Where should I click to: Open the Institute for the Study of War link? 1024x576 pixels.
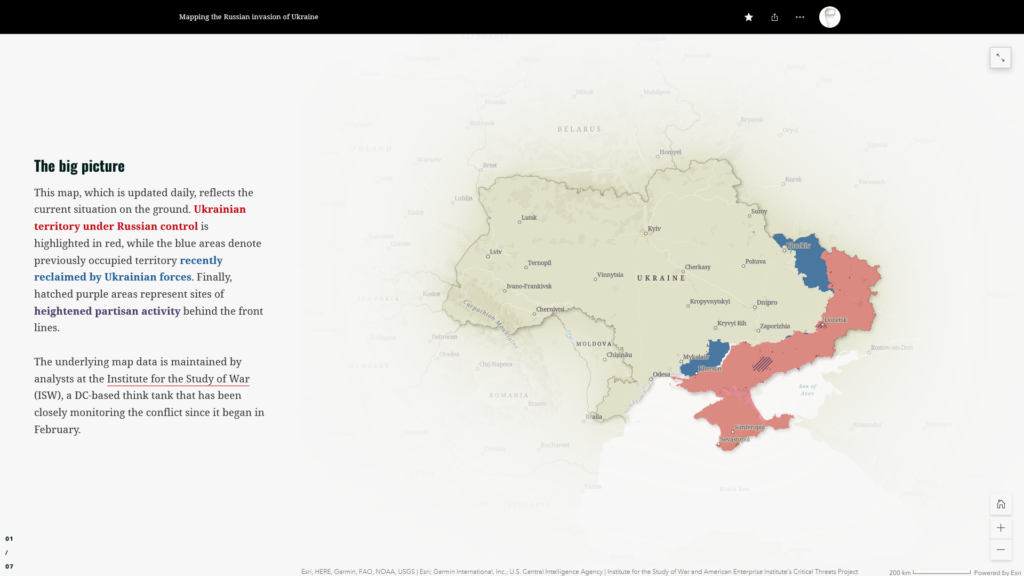tap(178, 379)
